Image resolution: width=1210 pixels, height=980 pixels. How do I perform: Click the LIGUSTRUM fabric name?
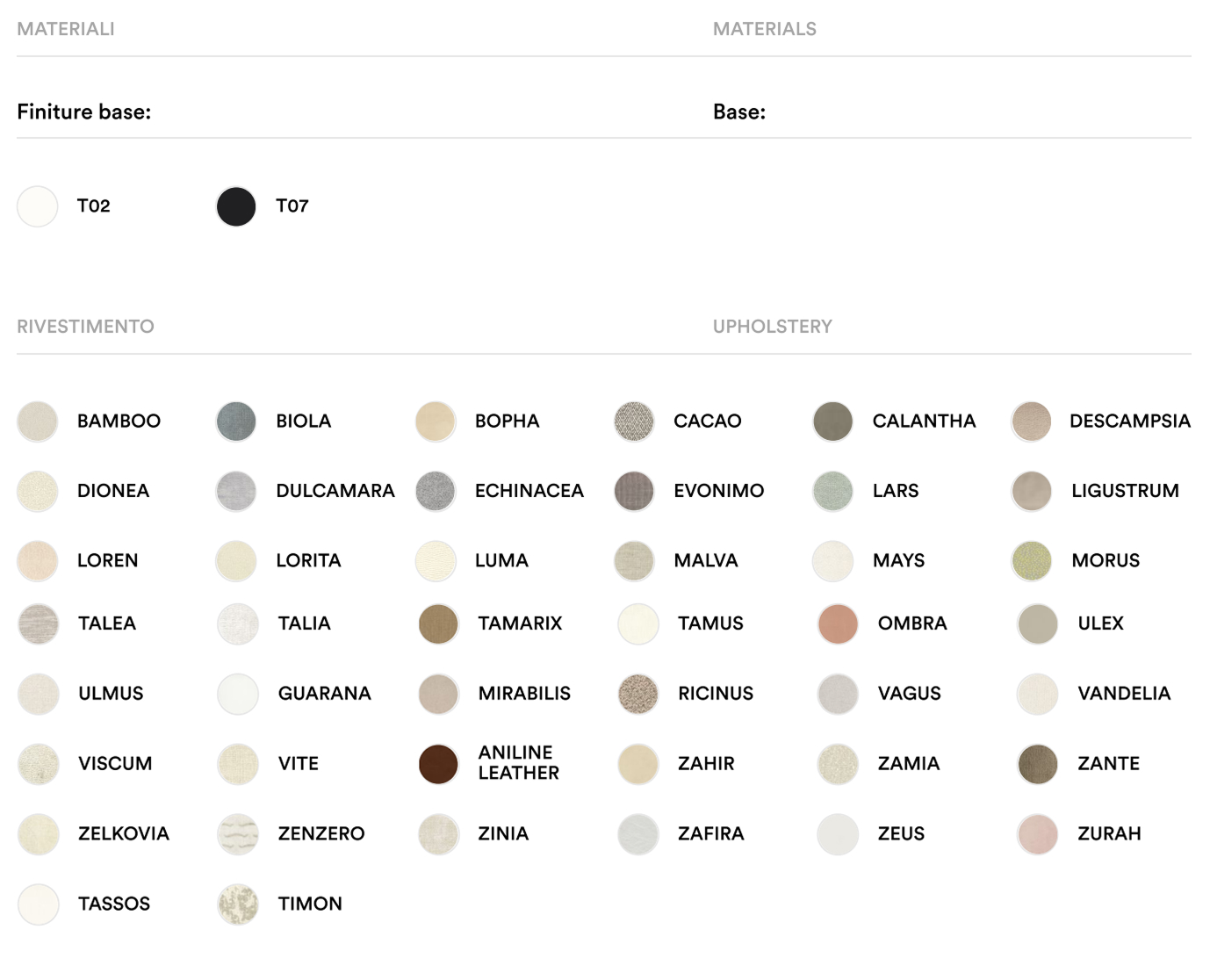(x=1125, y=491)
